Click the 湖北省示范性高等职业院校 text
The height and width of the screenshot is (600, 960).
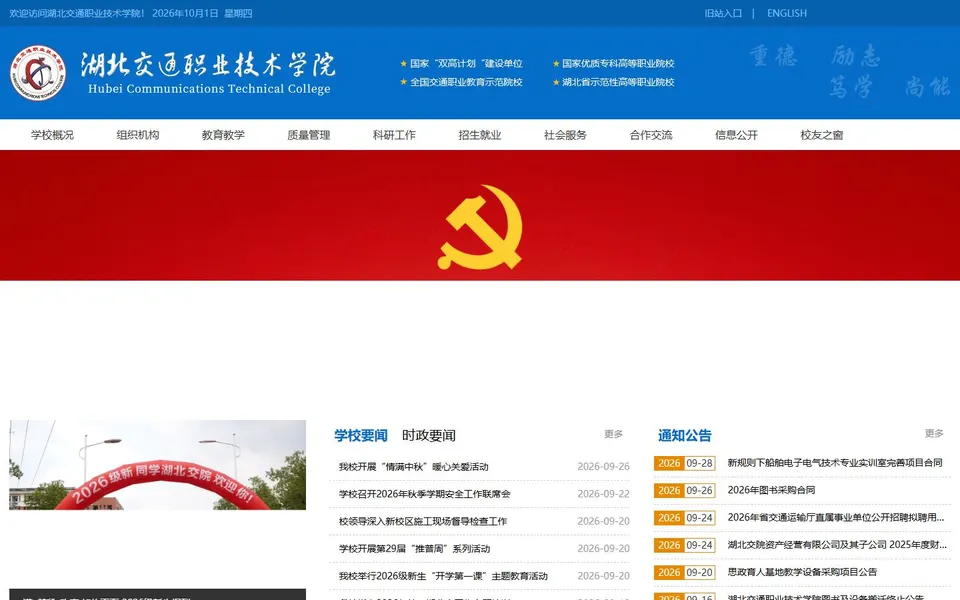tap(618, 82)
